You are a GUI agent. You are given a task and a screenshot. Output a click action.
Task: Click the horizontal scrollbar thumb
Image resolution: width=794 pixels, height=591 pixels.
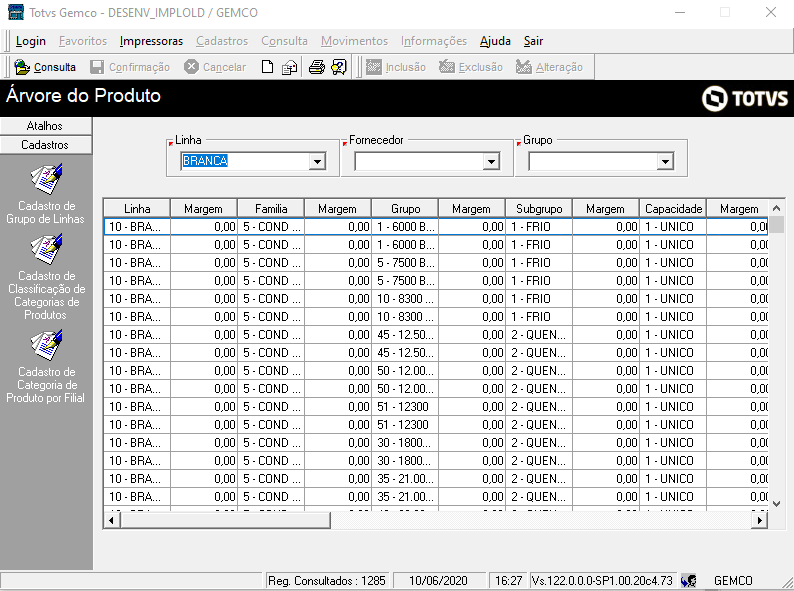[225, 520]
